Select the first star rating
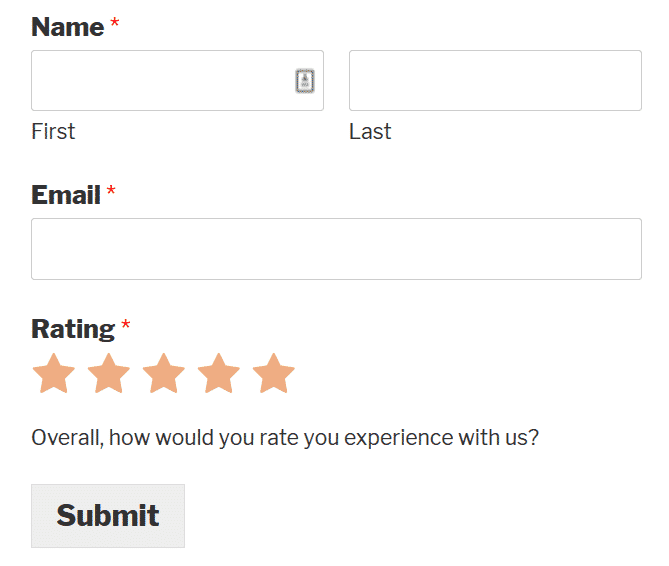Screen dimensions: 669x566 (54, 374)
